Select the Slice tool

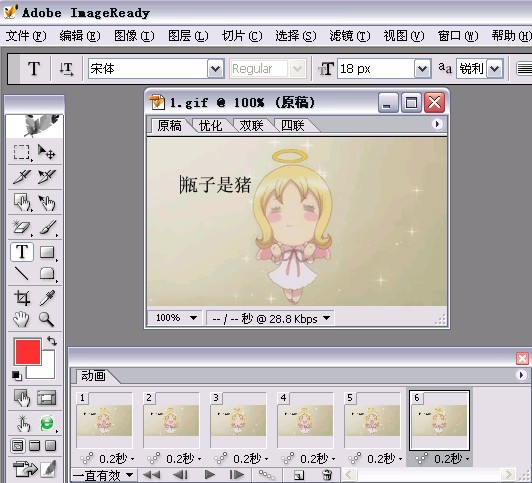[x=22, y=177]
